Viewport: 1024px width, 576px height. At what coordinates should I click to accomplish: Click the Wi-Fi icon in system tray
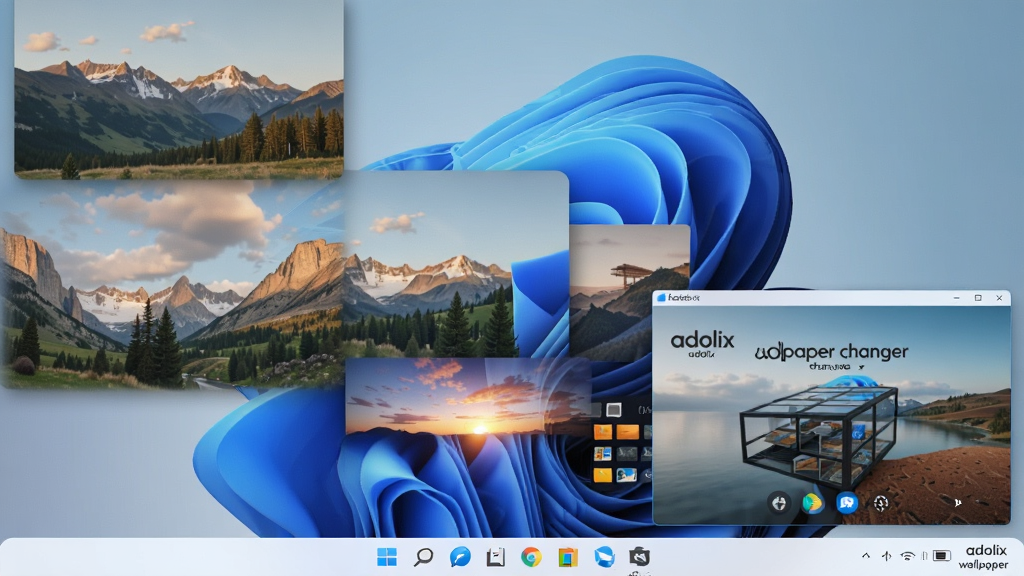point(907,556)
